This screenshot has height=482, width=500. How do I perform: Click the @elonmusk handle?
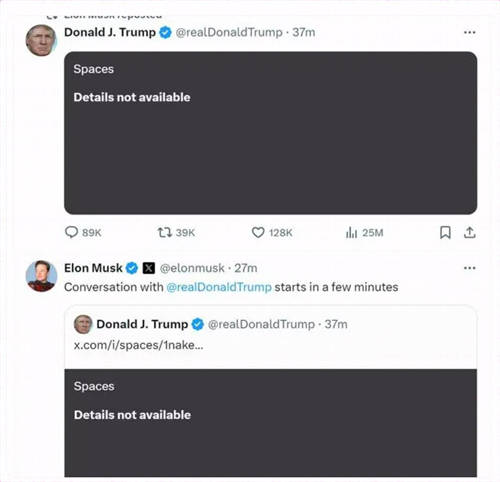click(192, 268)
